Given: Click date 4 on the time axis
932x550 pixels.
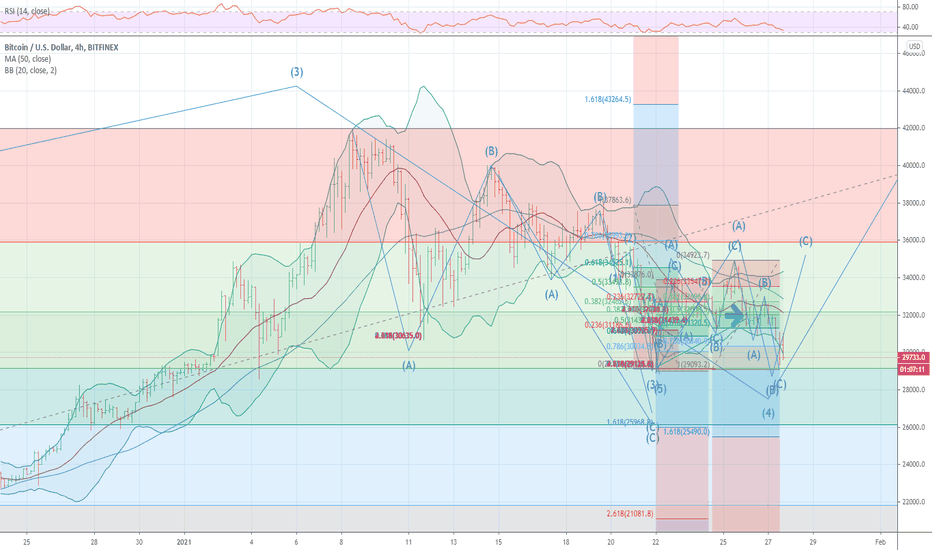Looking at the screenshot, I should (x=251, y=542).
